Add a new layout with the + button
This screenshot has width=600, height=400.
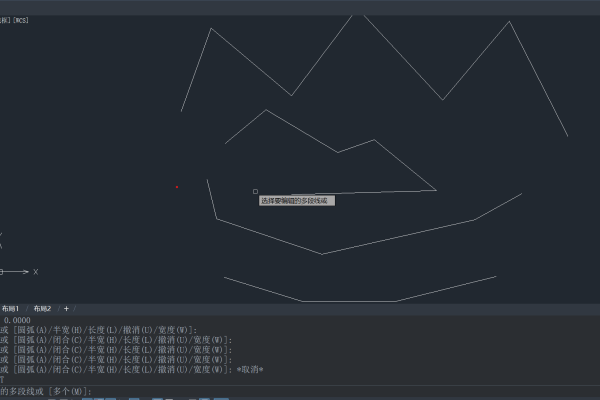(67, 308)
